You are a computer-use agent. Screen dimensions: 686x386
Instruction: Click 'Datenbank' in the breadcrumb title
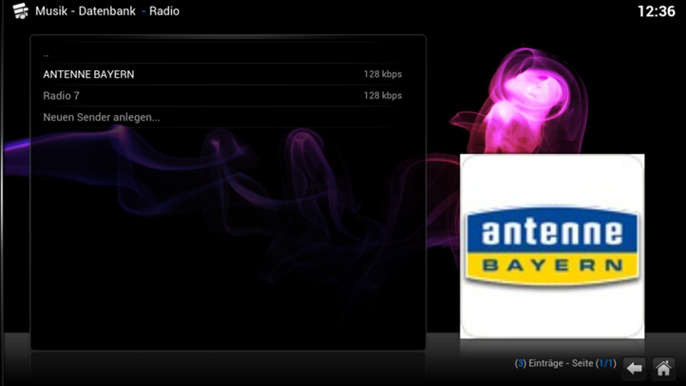pyautogui.click(x=107, y=11)
